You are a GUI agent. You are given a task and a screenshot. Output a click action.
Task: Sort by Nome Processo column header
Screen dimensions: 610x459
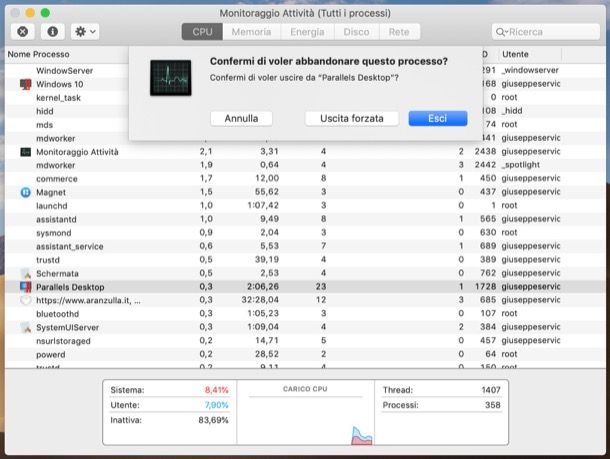click(x=39, y=54)
